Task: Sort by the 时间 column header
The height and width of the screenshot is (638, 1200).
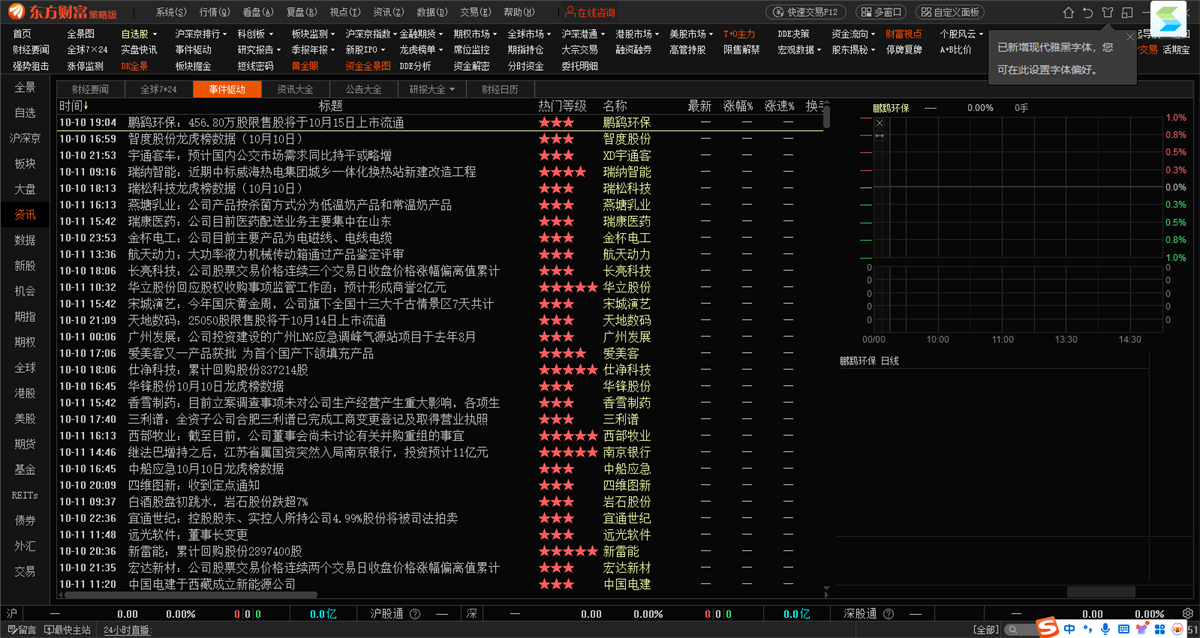Action: (73, 106)
